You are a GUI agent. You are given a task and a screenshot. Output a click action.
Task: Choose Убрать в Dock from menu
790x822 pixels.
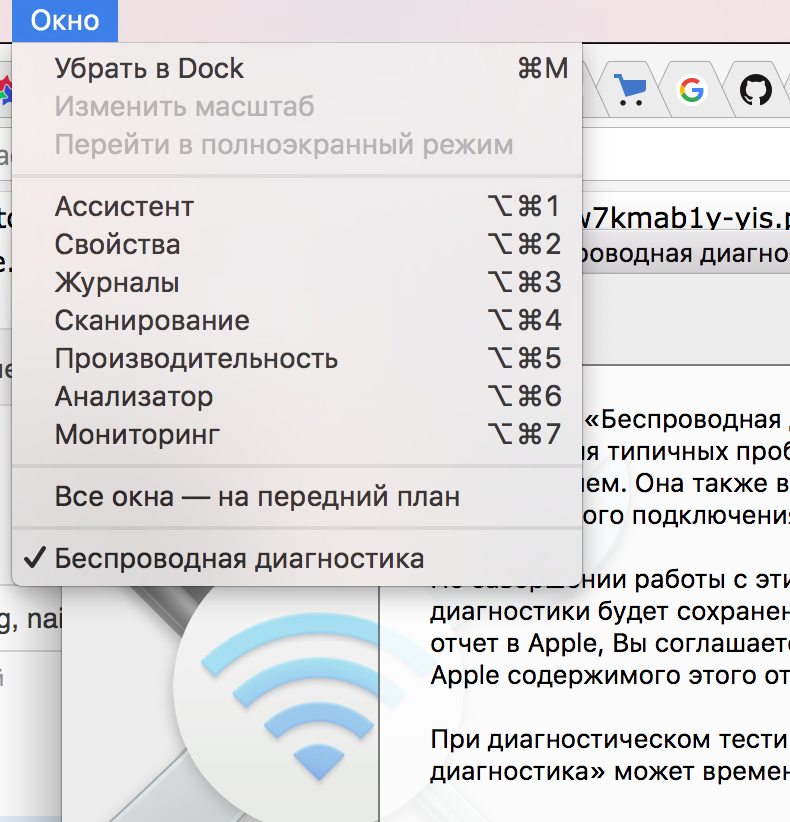tap(149, 68)
